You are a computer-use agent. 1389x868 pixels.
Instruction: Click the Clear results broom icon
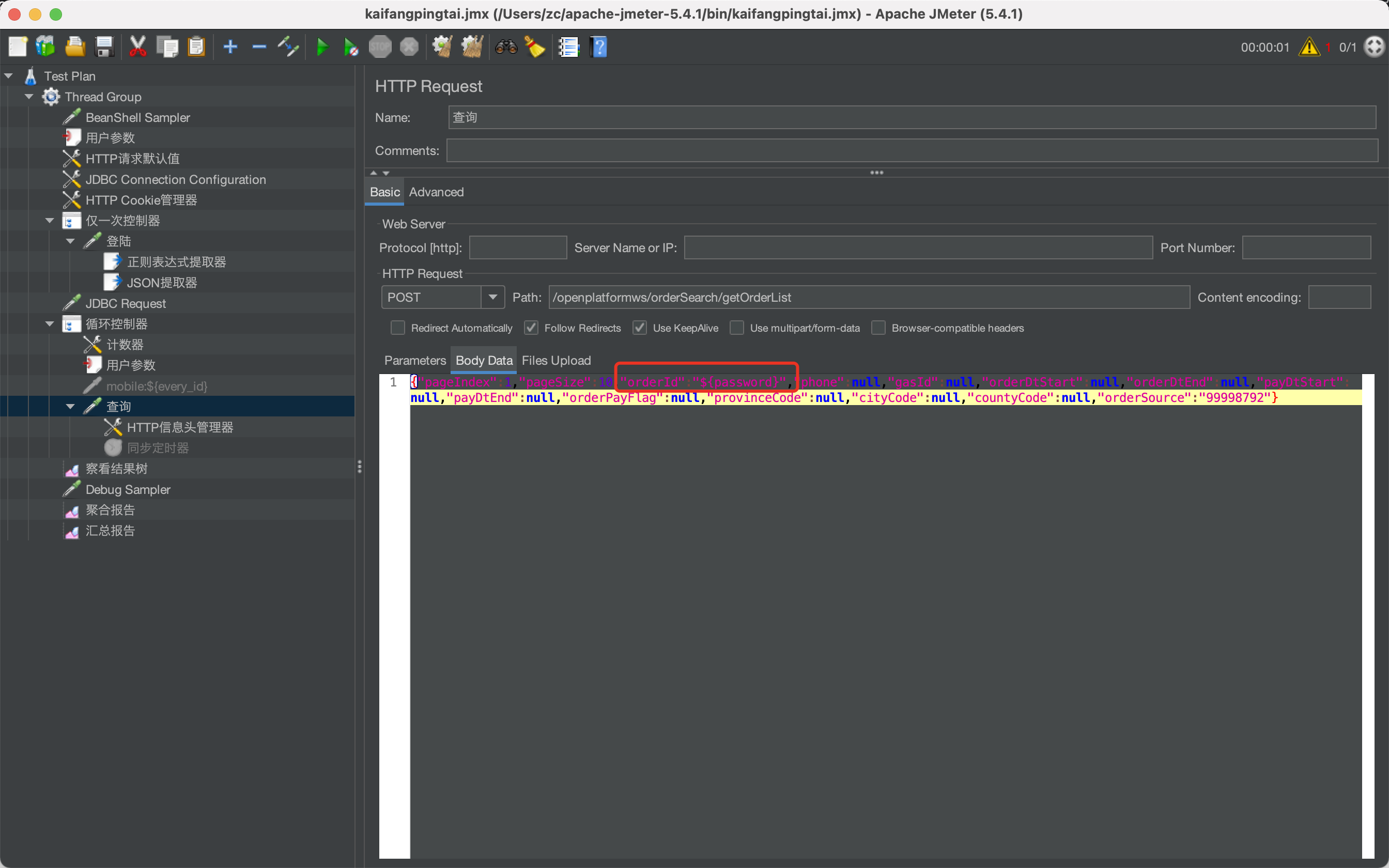[442, 47]
